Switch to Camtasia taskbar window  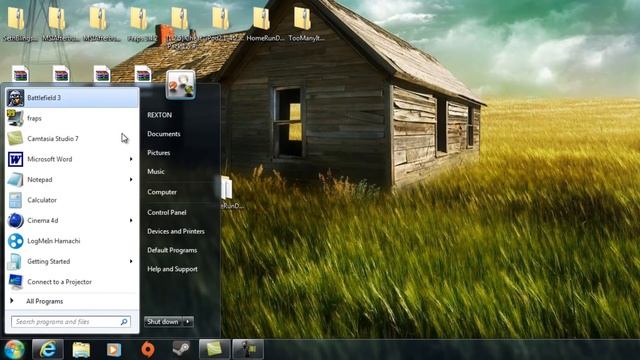pyautogui.click(x=215, y=349)
